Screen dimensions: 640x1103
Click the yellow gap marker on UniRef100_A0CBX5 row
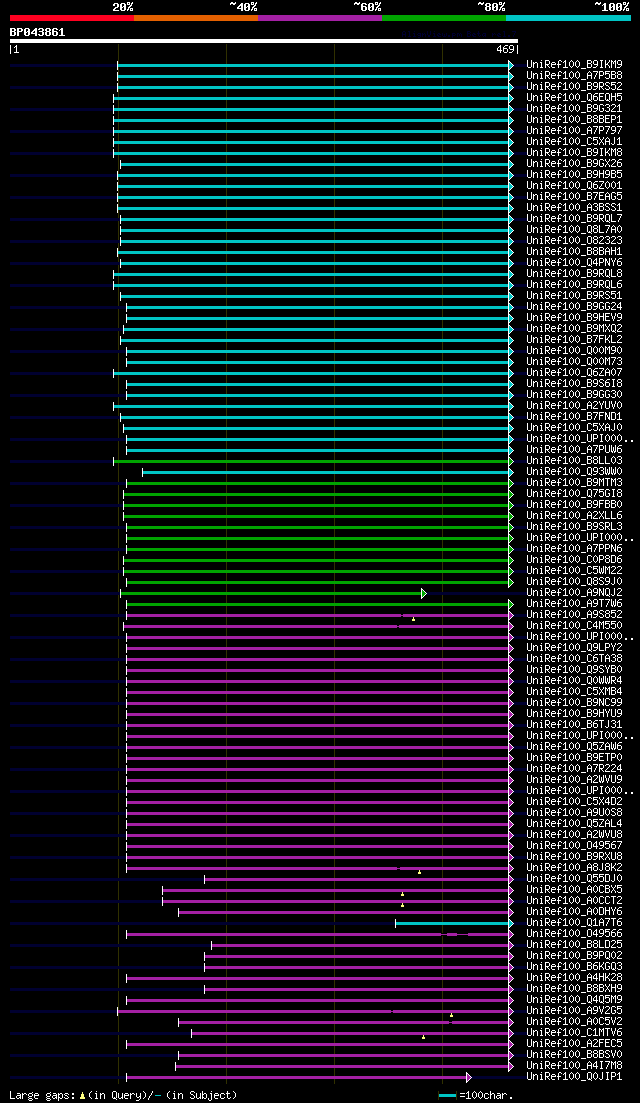402,894
